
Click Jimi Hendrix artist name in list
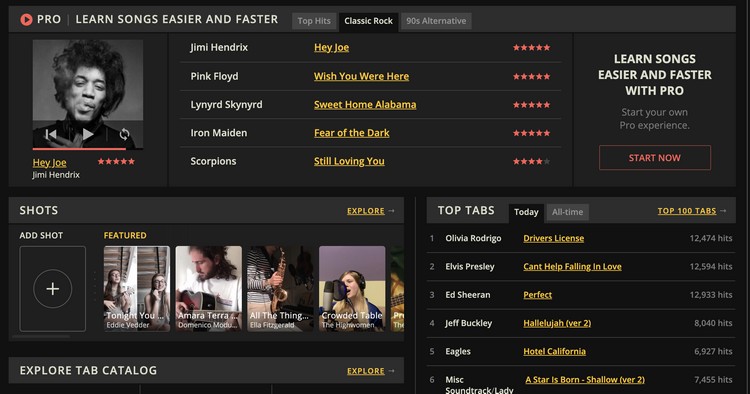tap(219, 47)
